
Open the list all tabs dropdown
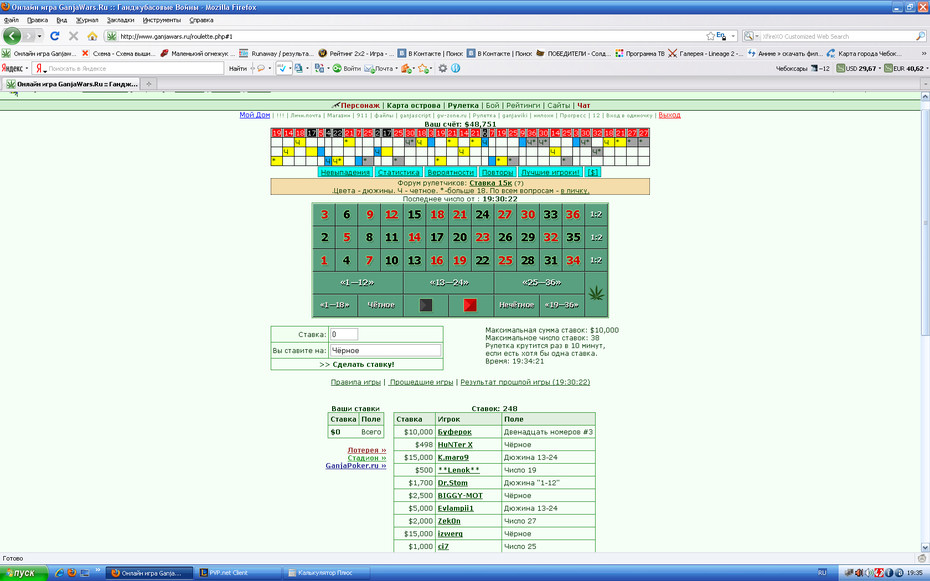point(925,84)
